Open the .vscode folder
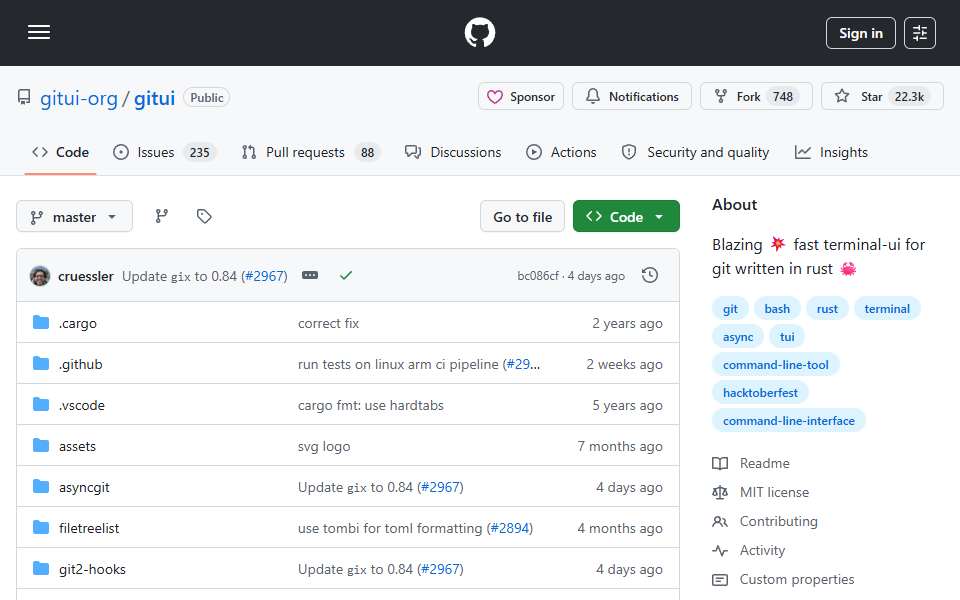 coord(81,405)
